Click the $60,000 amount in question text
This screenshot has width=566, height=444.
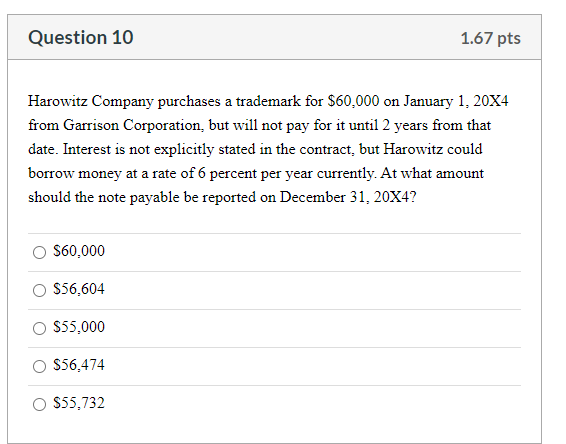(353, 101)
